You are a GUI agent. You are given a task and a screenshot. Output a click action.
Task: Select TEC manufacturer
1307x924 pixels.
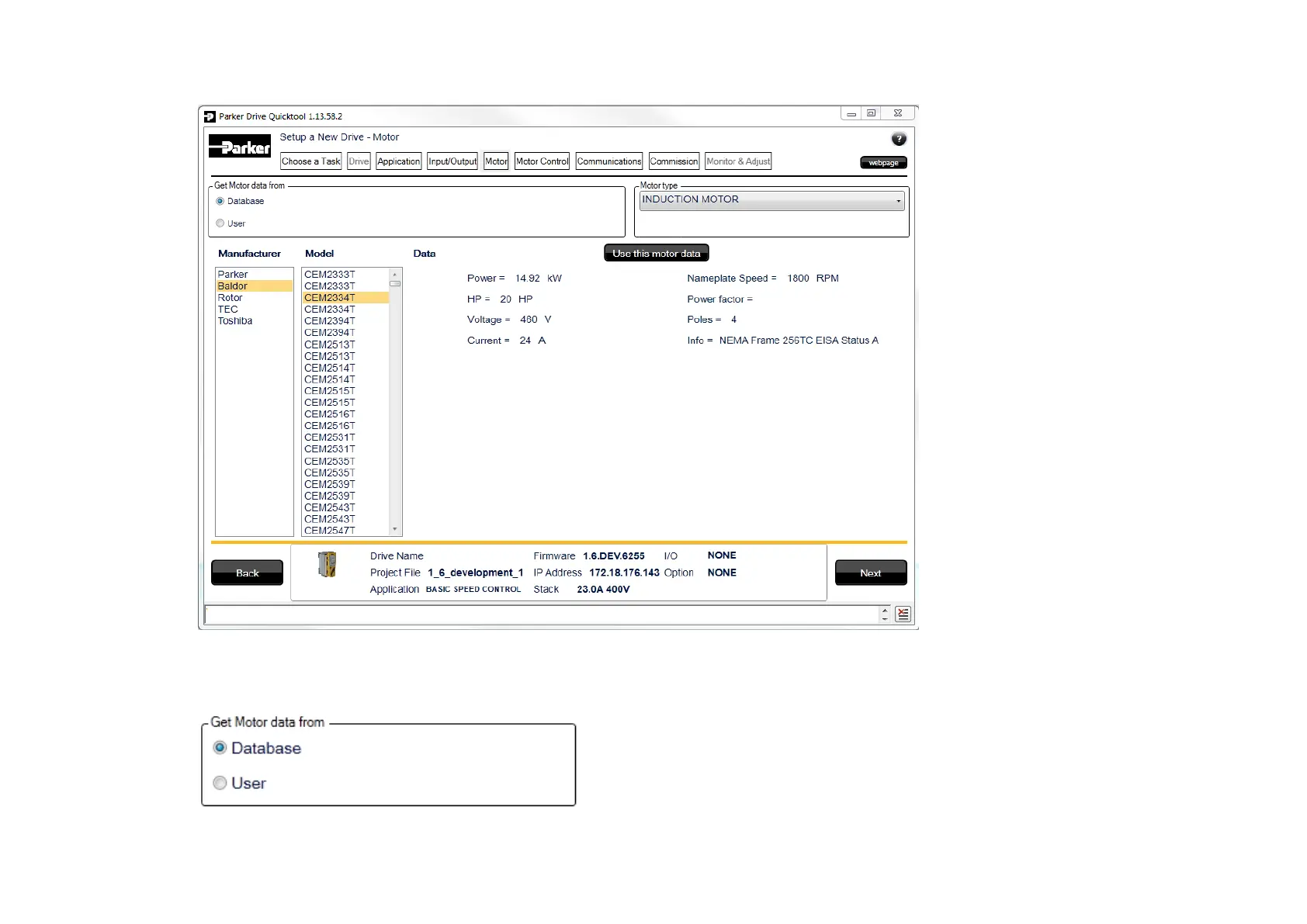(x=254, y=310)
